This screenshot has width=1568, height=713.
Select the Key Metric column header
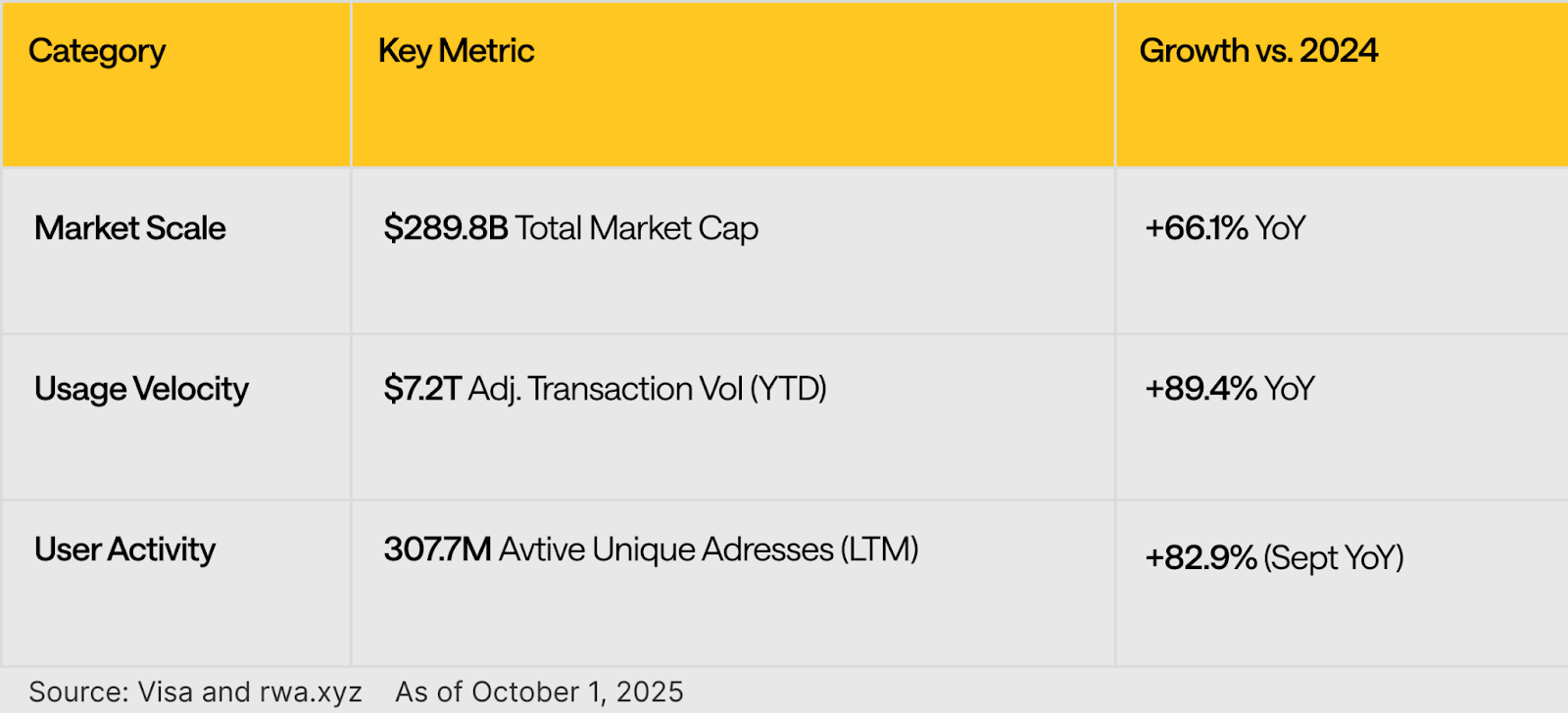456,51
